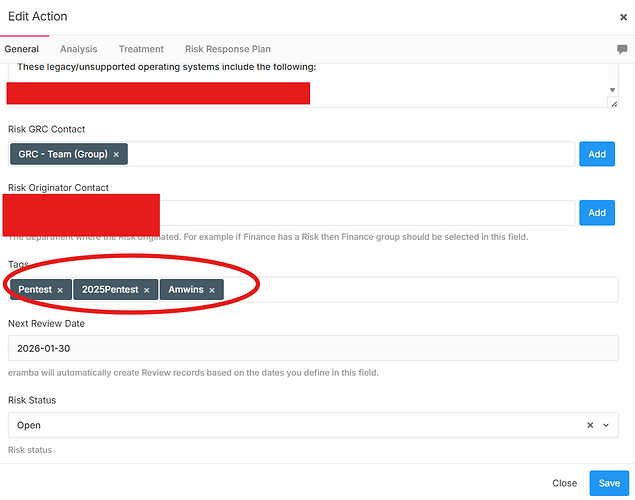Open the Analysis tab

pyautogui.click(x=79, y=49)
